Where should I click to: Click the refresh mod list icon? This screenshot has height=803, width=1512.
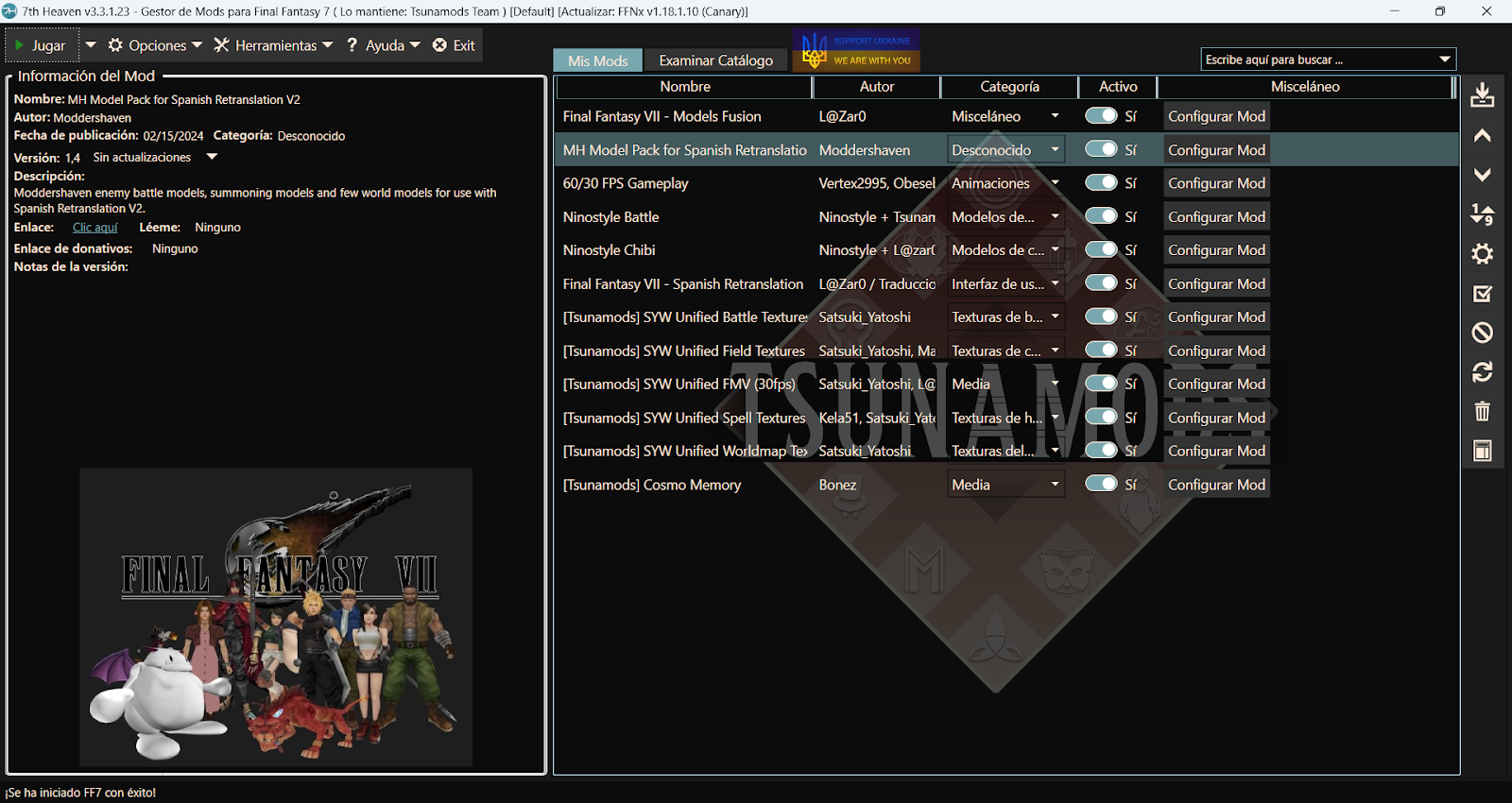click(x=1482, y=372)
